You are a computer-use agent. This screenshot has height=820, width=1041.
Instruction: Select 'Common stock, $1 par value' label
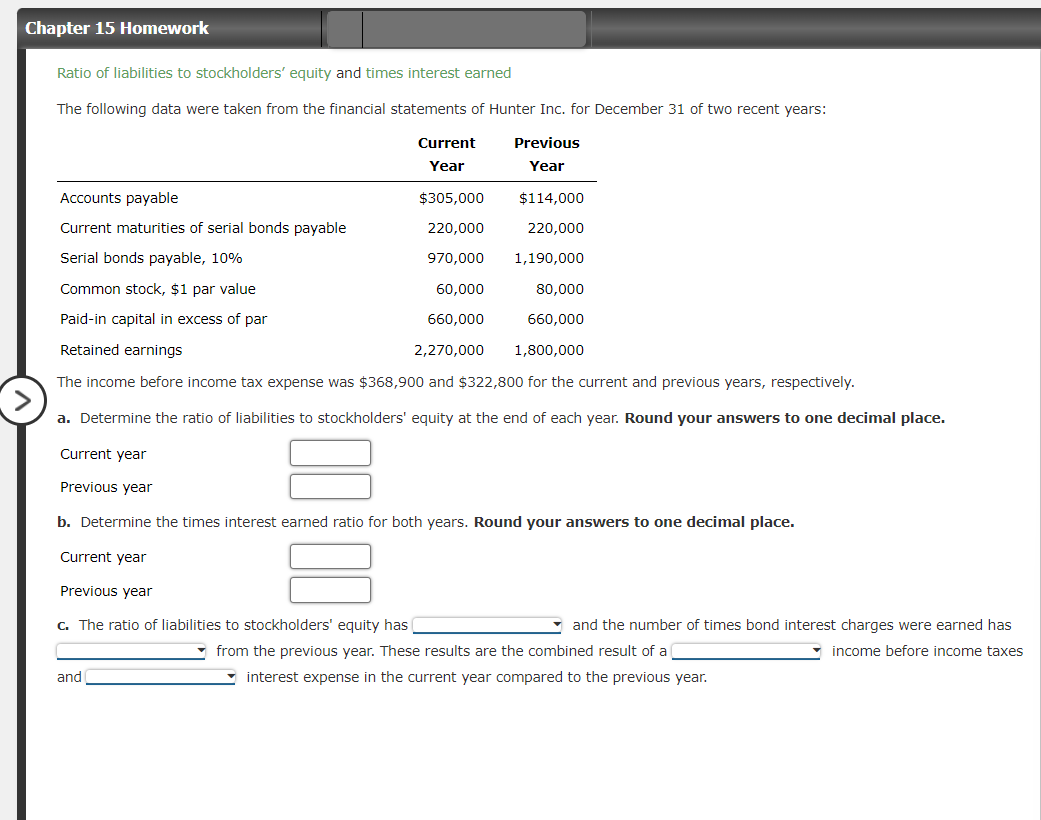point(158,289)
